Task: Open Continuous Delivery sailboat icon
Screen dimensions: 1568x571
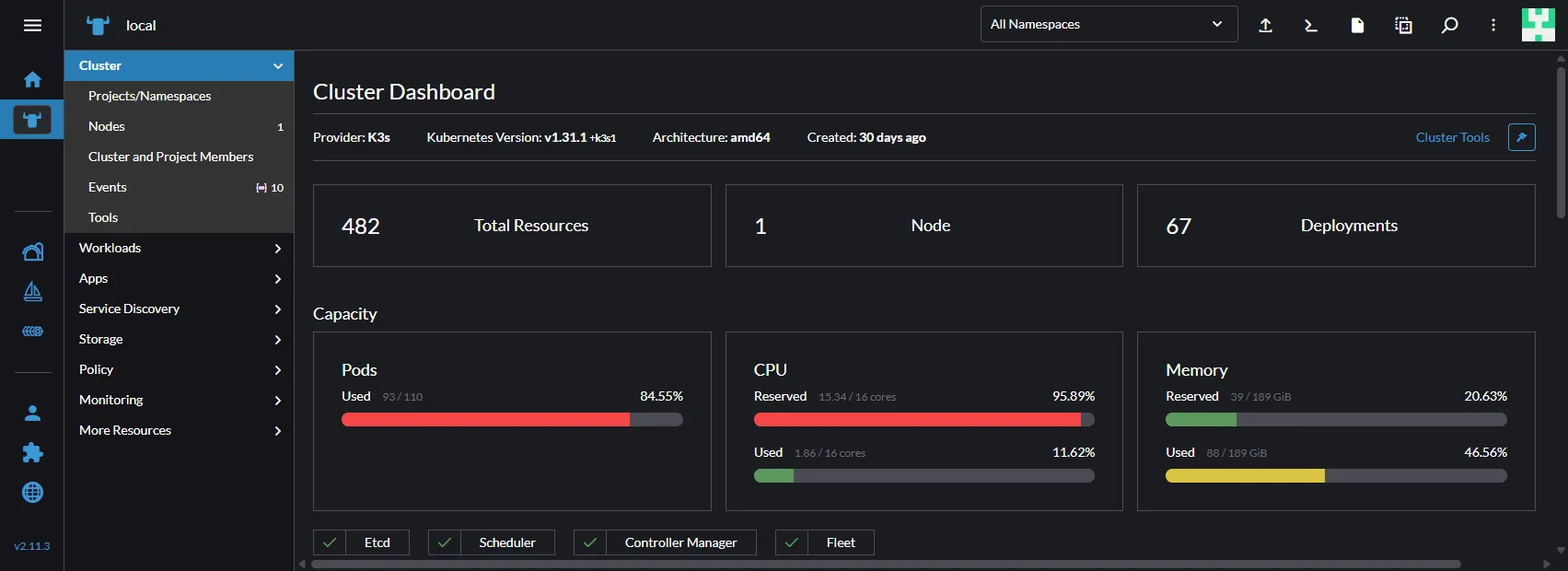Action: [x=32, y=292]
